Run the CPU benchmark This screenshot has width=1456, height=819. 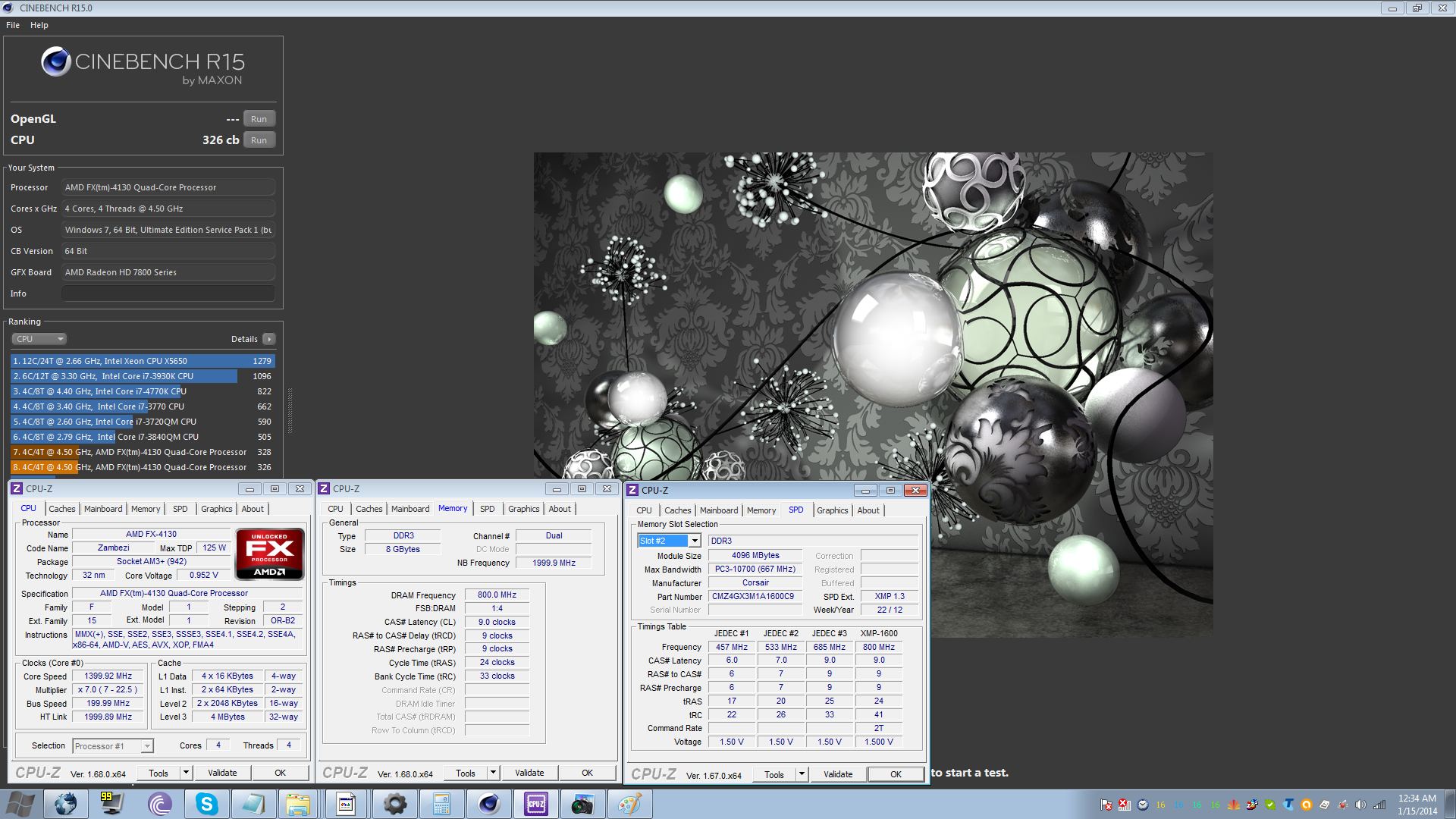click(x=259, y=140)
